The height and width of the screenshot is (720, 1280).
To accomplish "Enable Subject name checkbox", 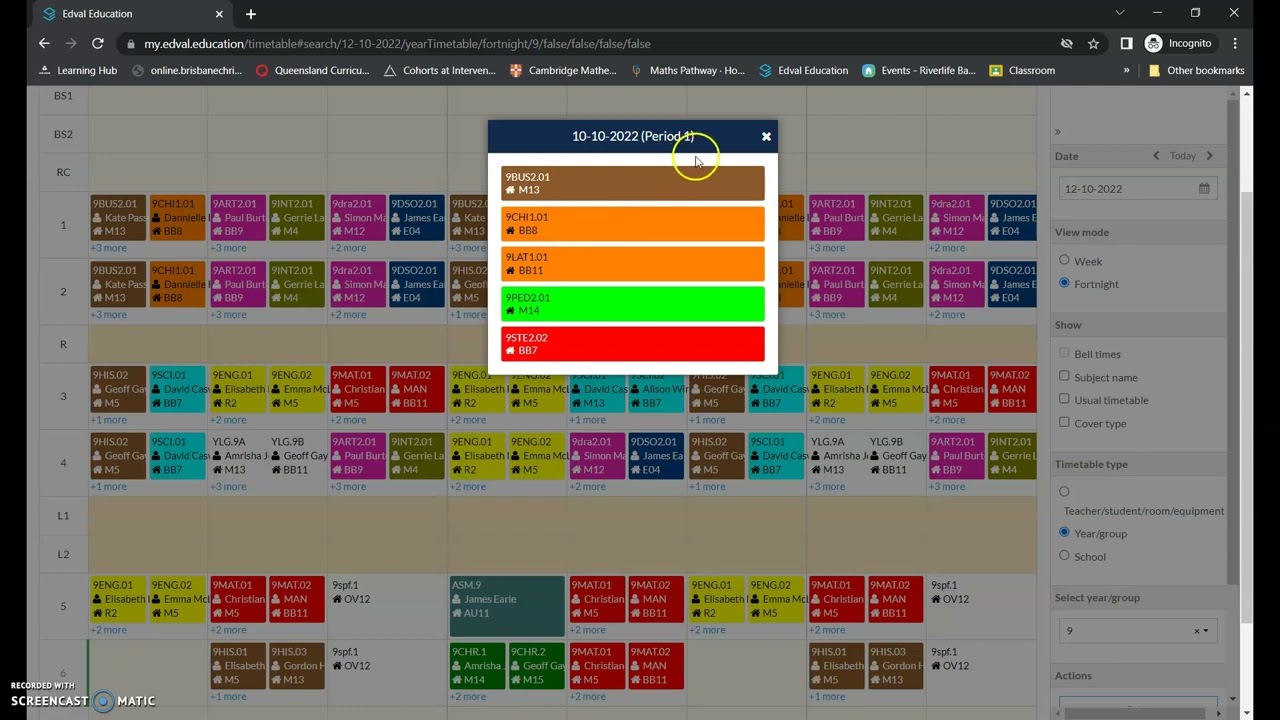I will click(1064, 376).
